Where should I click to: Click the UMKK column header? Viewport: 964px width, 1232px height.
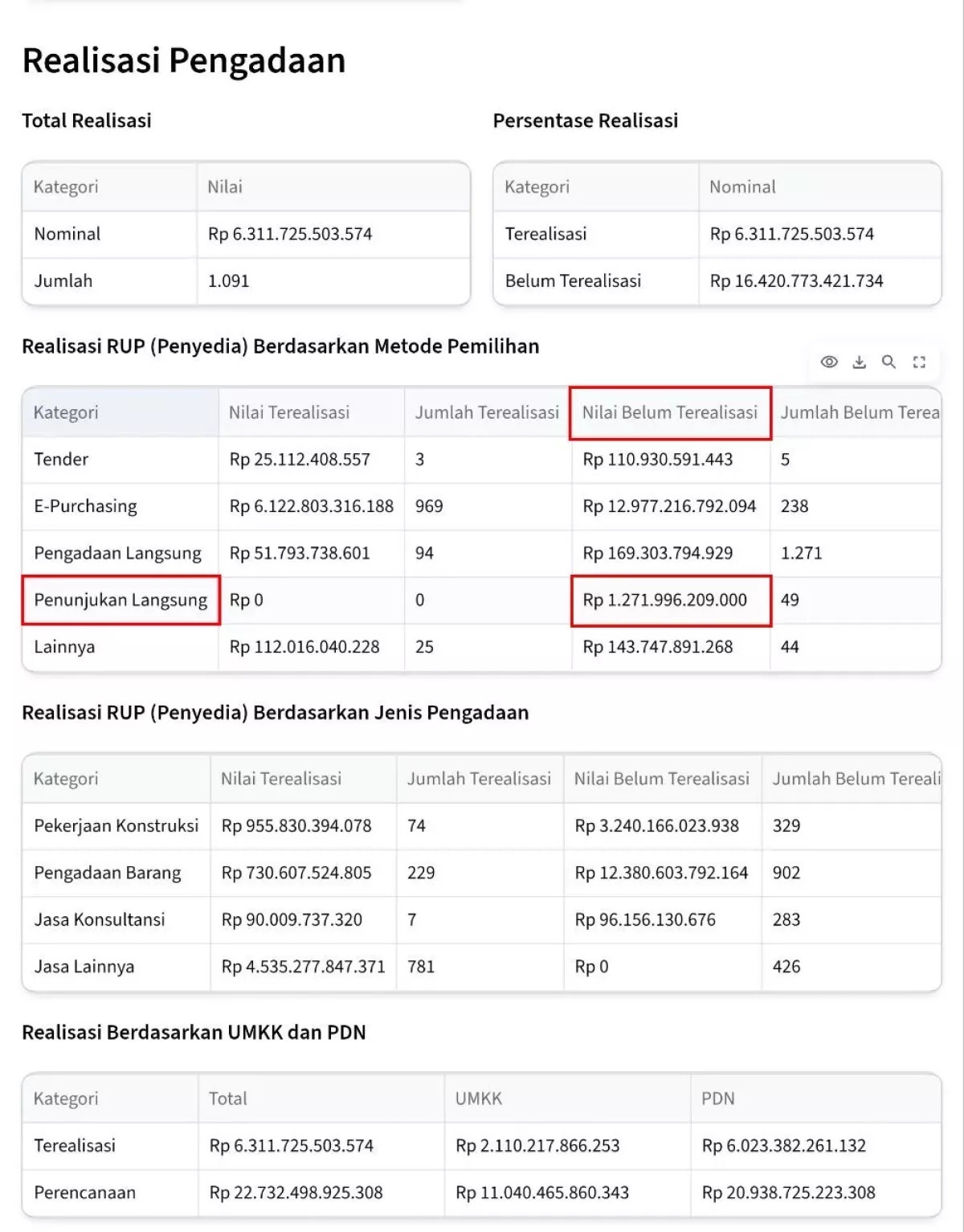567,1099
